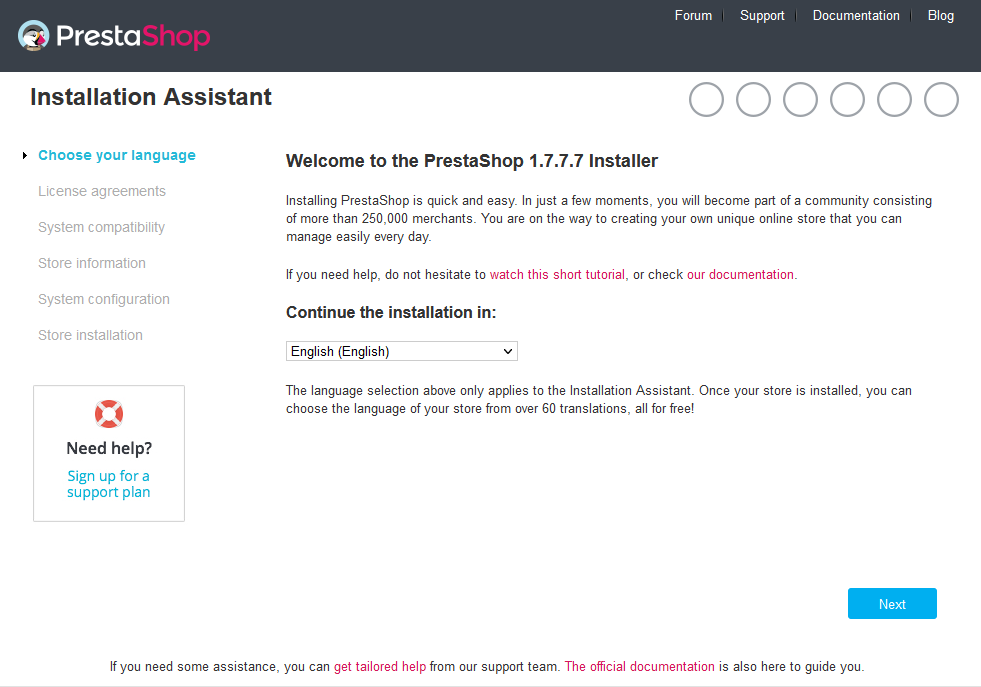
Task: Go to Documentation in the header
Action: tap(856, 16)
